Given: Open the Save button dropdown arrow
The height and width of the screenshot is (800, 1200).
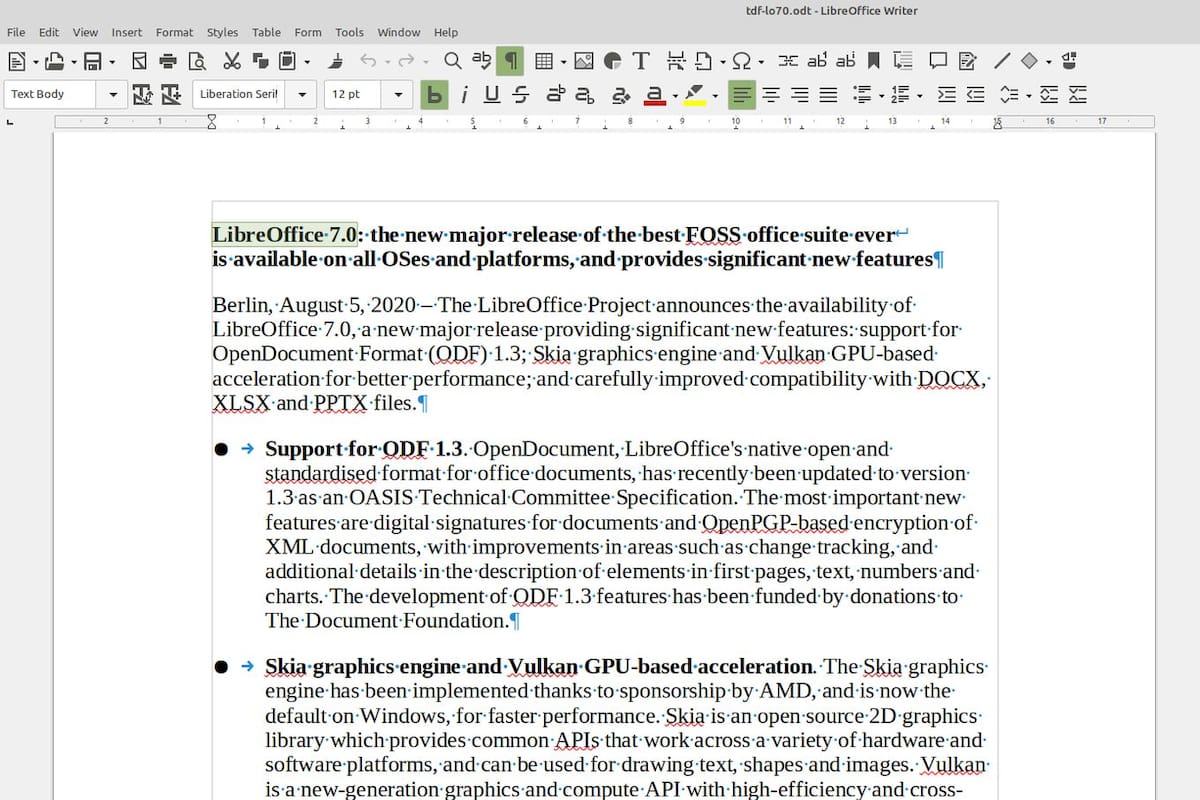Looking at the screenshot, I should 112,61.
